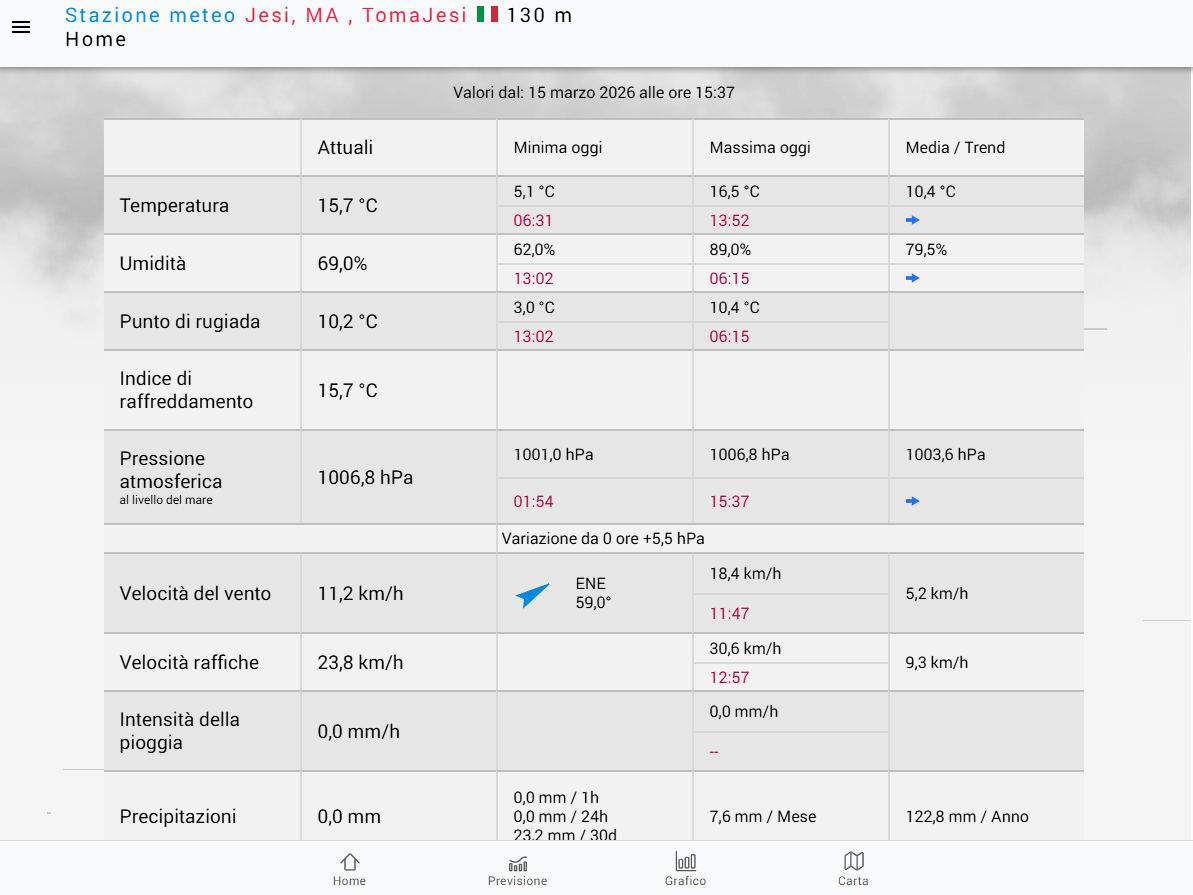Open the Home tab in bottom bar
This screenshot has height=895, width=1193.
point(349,868)
